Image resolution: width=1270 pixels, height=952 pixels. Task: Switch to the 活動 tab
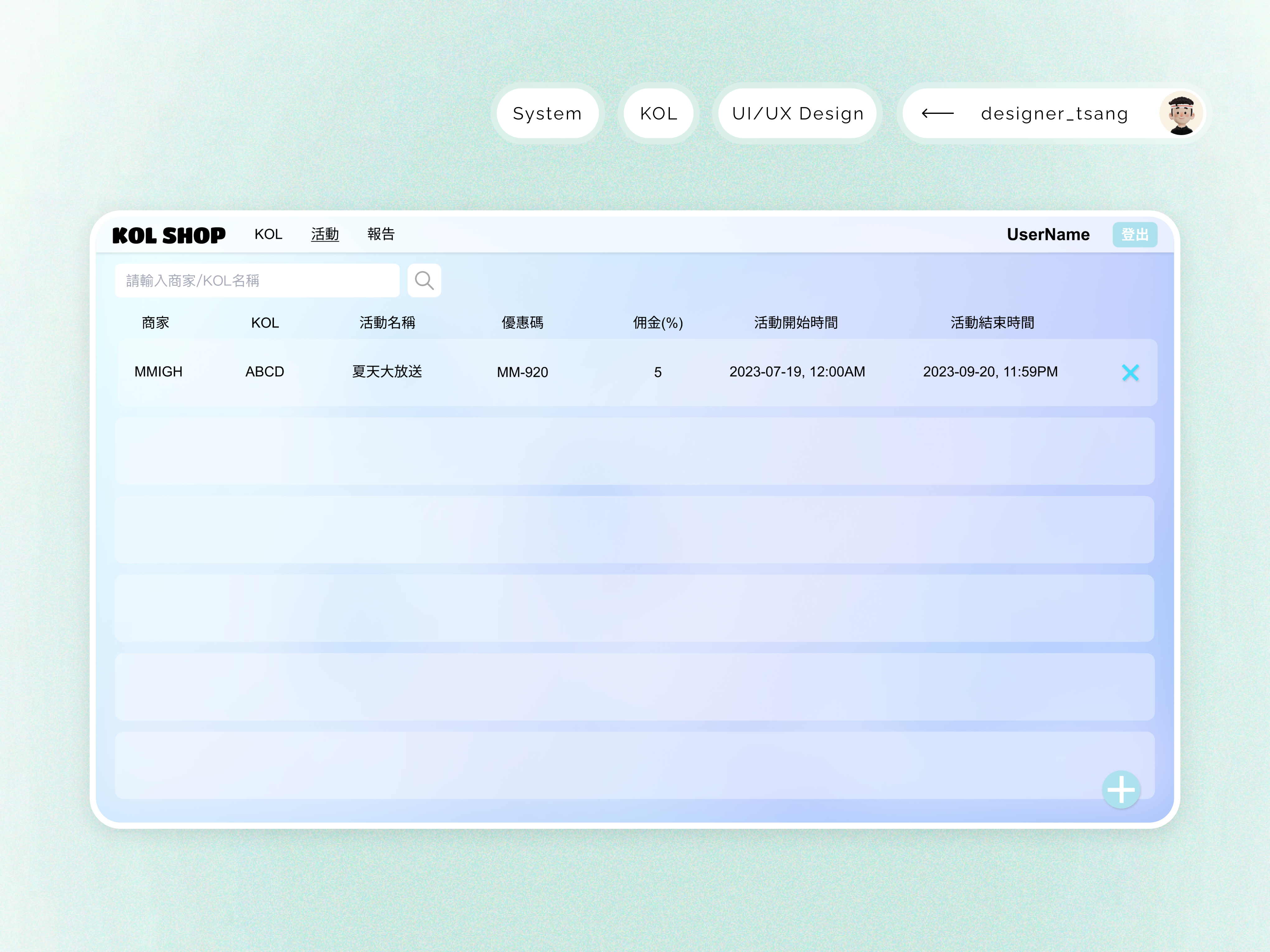pyautogui.click(x=325, y=234)
